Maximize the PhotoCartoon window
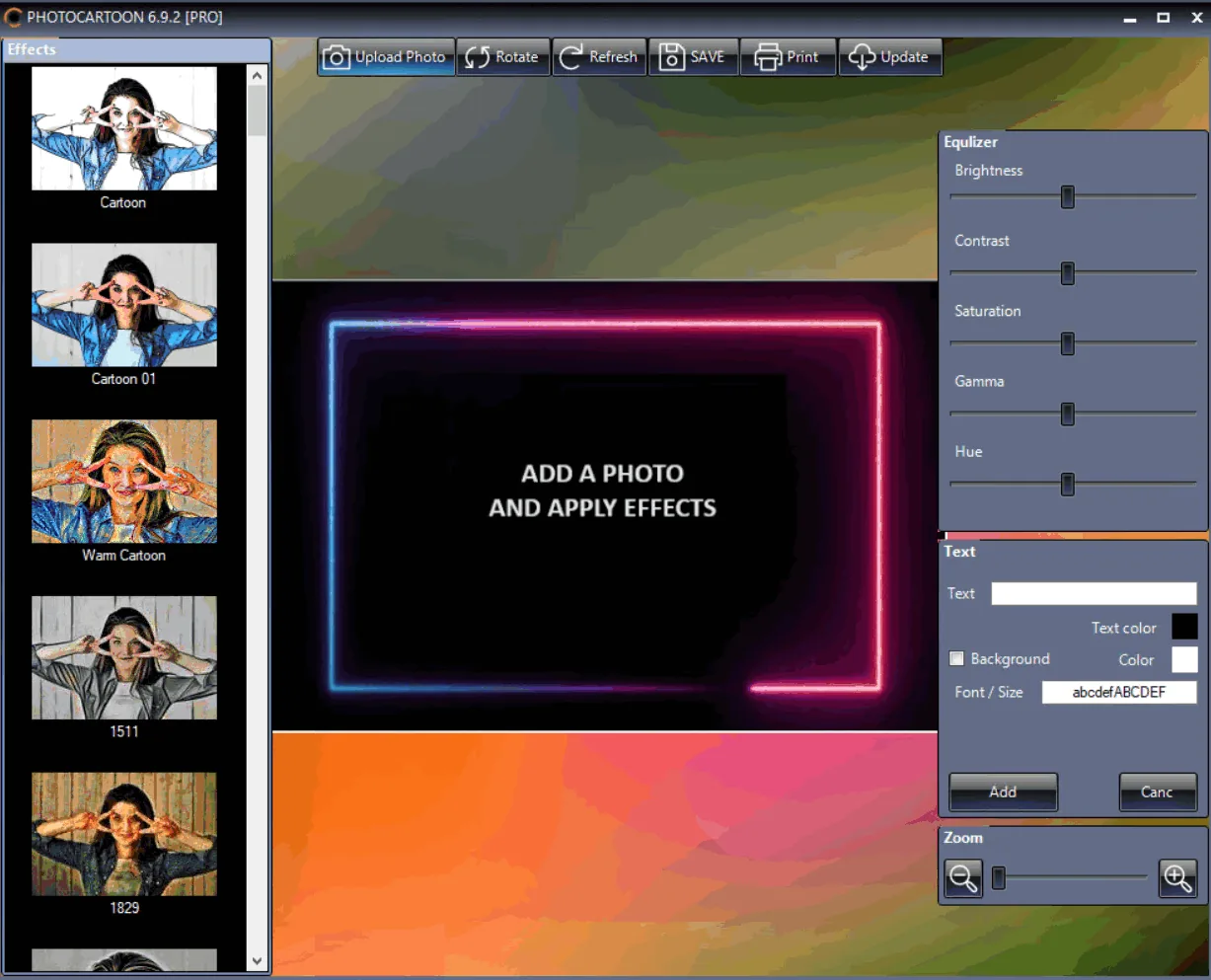 [x=1164, y=18]
